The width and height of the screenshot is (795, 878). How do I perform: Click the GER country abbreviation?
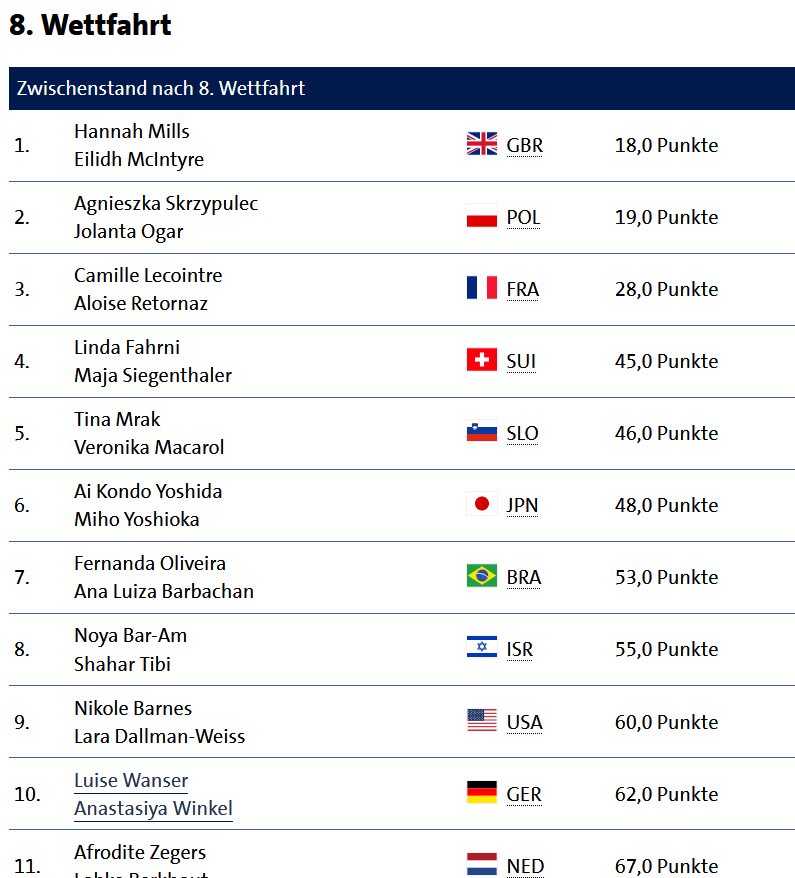point(524,795)
